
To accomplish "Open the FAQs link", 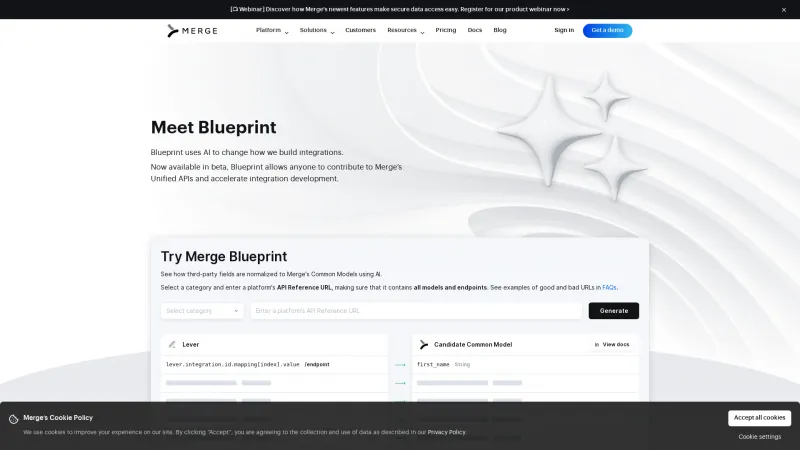I will click(609, 288).
